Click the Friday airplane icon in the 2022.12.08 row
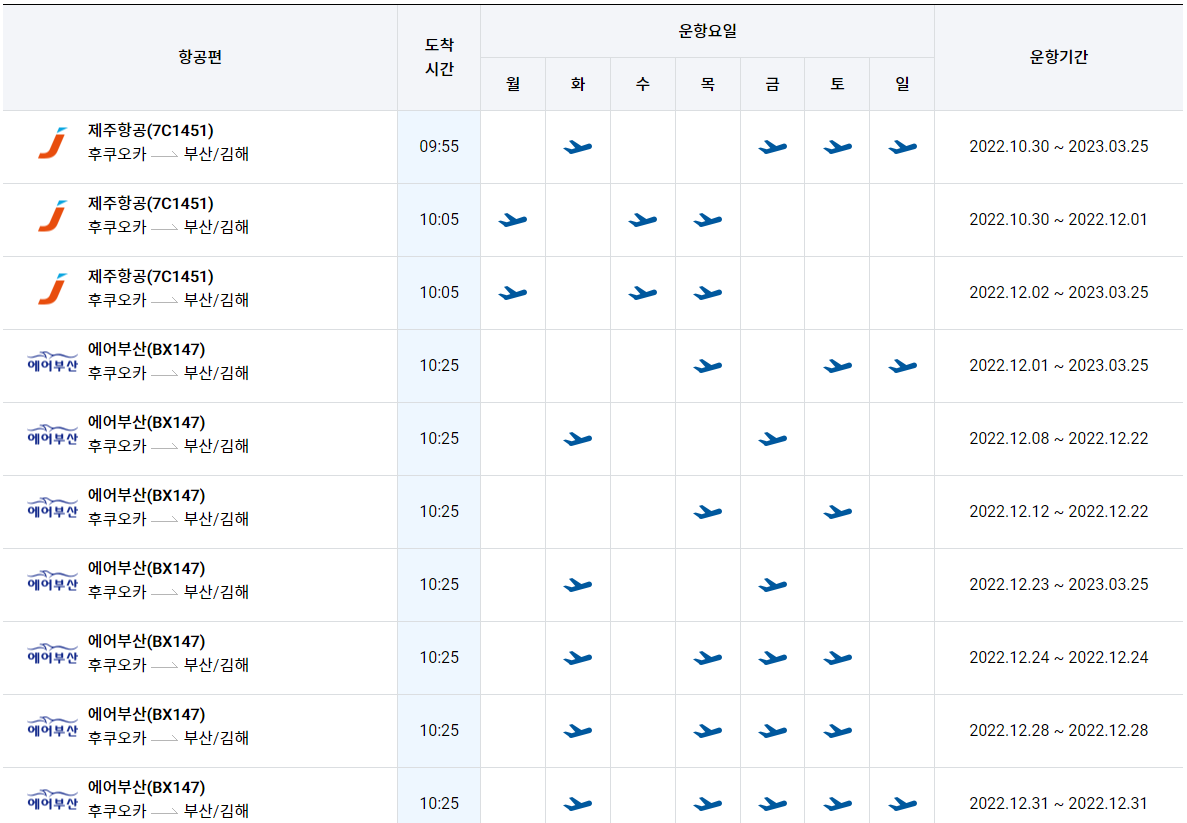Image resolution: width=1187 pixels, height=823 pixels. coord(771,439)
